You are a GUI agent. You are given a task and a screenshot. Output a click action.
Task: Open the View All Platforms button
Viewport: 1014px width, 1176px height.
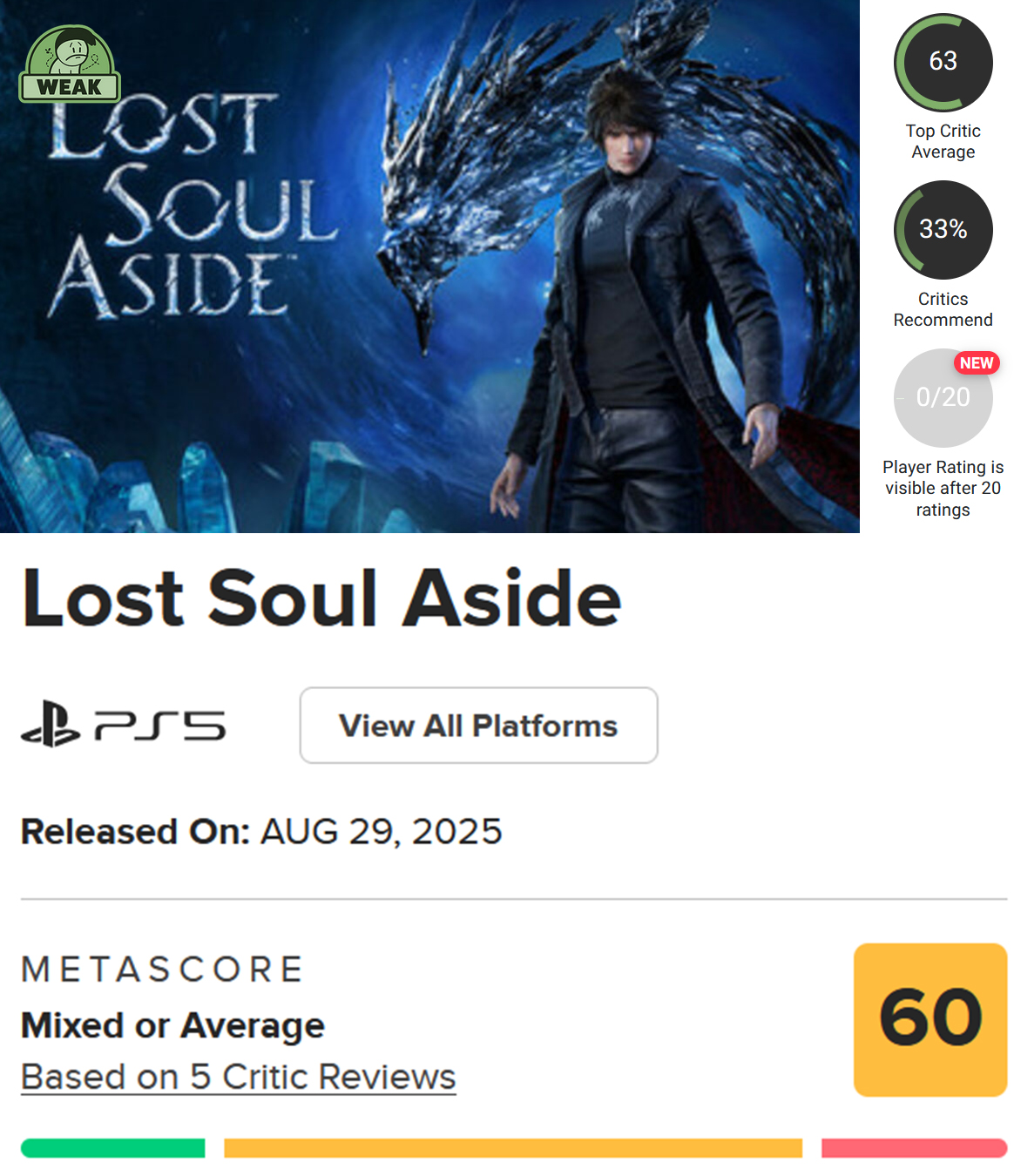tap(478, 726)
